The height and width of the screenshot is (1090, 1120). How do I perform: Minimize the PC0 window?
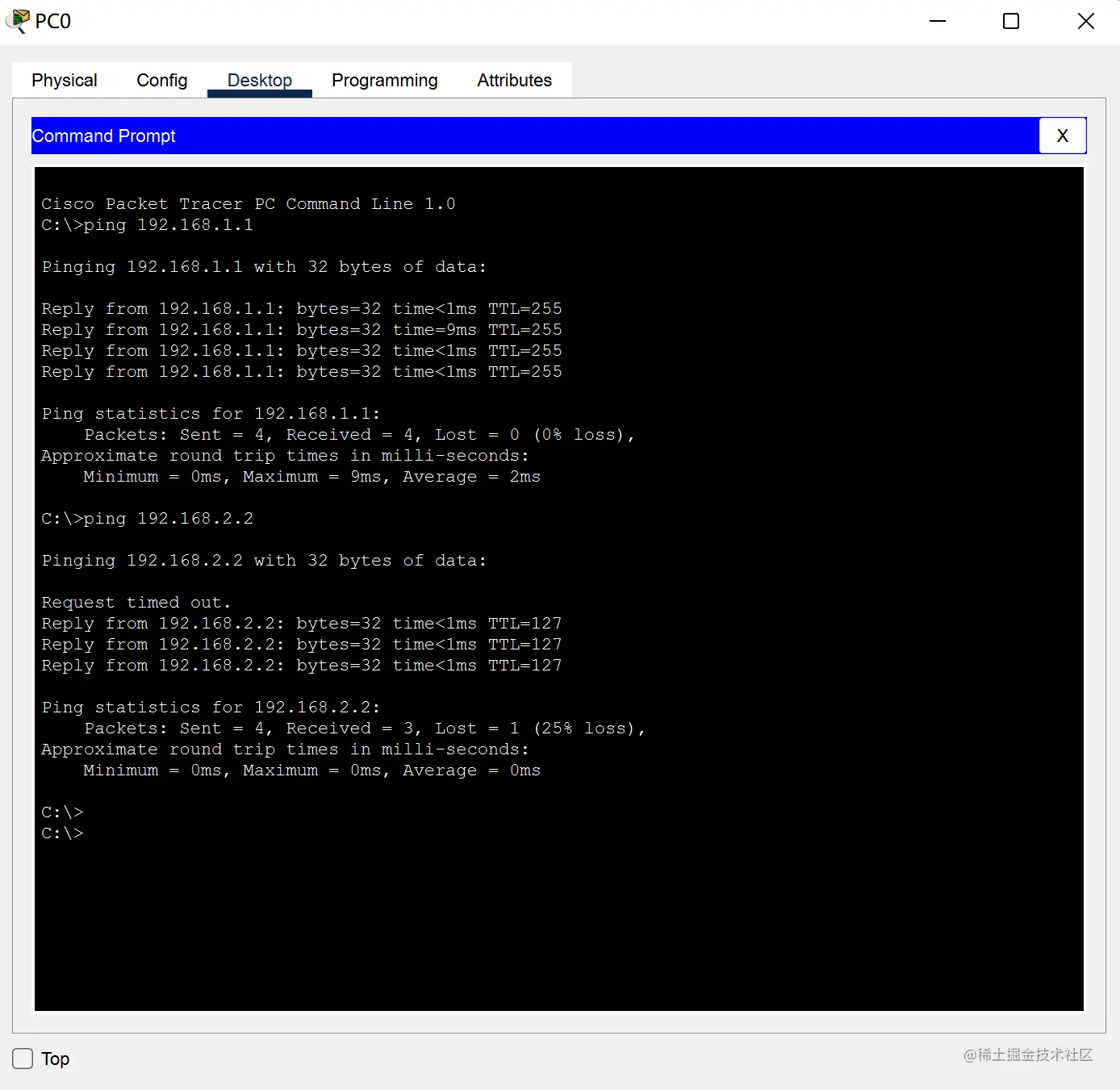(x=938, y=21)
